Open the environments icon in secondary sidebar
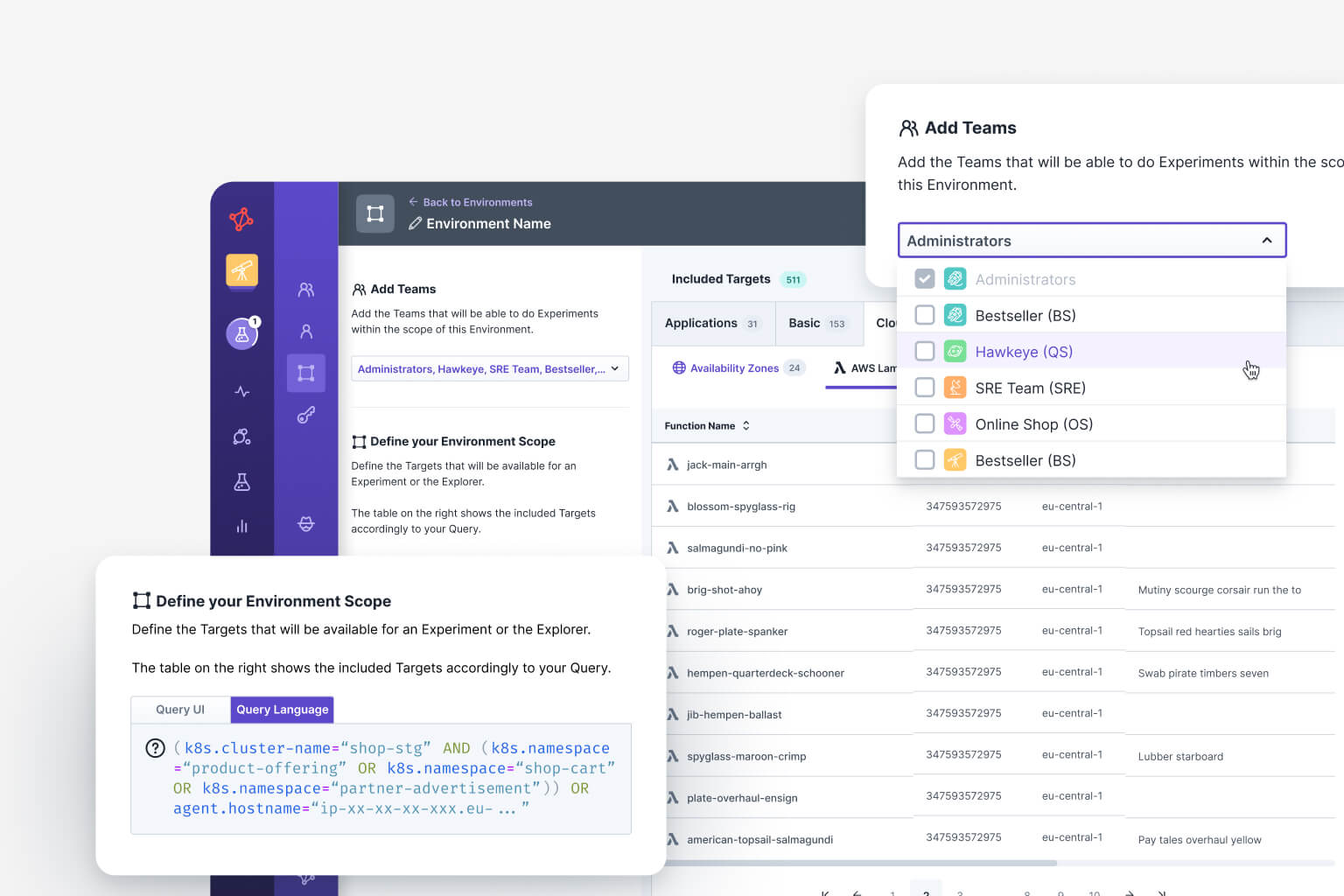Viewport: 1344px width, 896px height. click(x=306, y=374)
